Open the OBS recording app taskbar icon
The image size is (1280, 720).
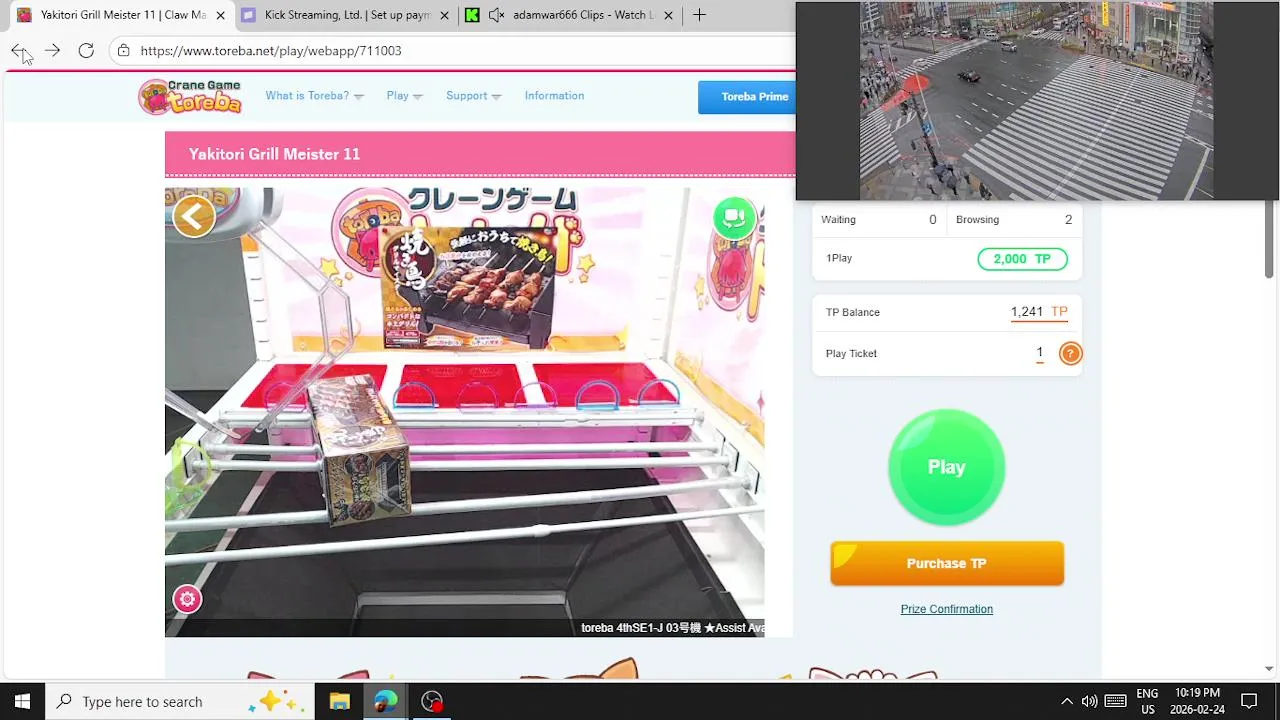pyautogui.click(x=432, y=701)
